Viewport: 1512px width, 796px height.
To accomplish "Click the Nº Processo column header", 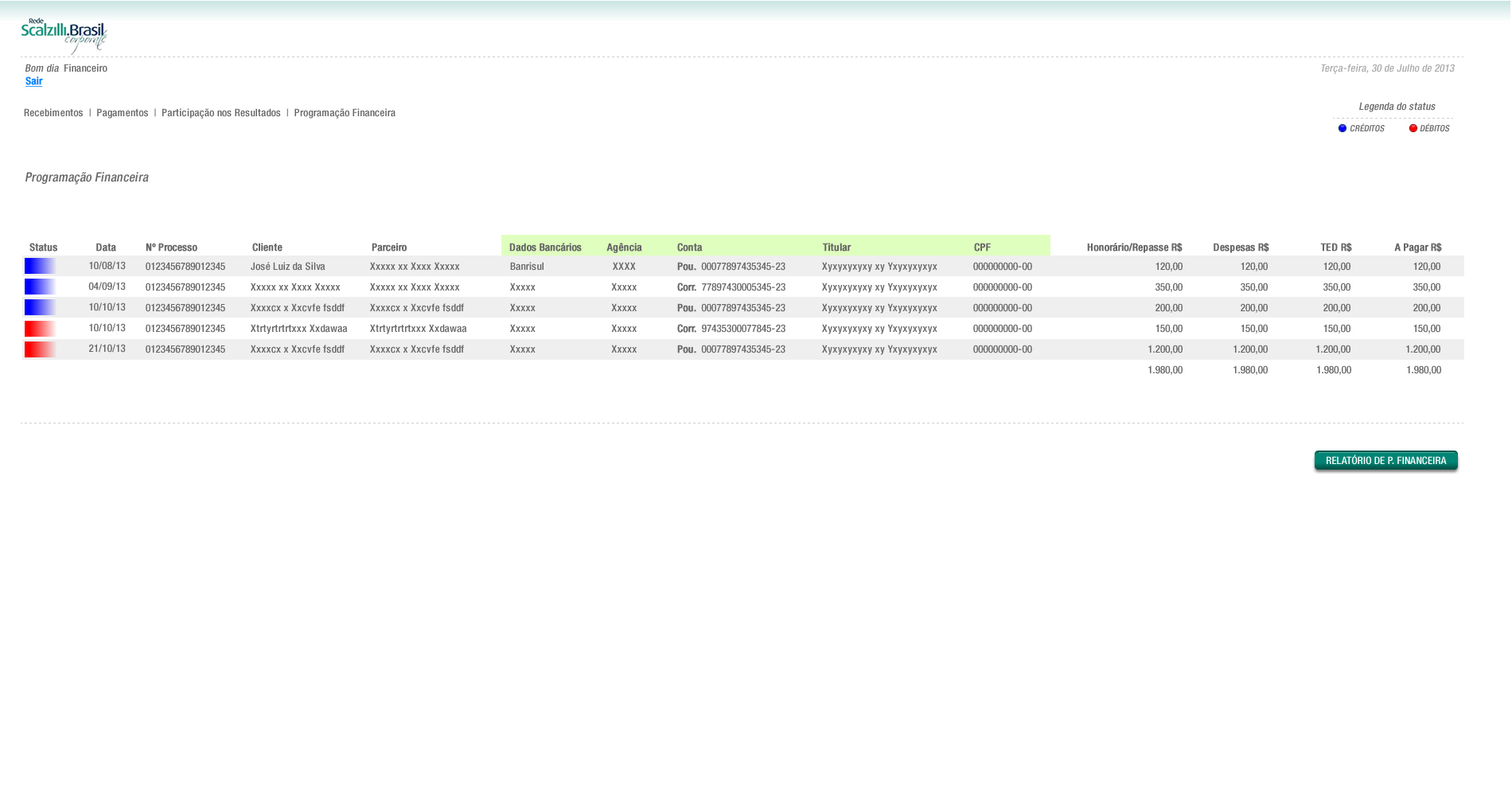I will pyautogui.click(x=171, y=248).
